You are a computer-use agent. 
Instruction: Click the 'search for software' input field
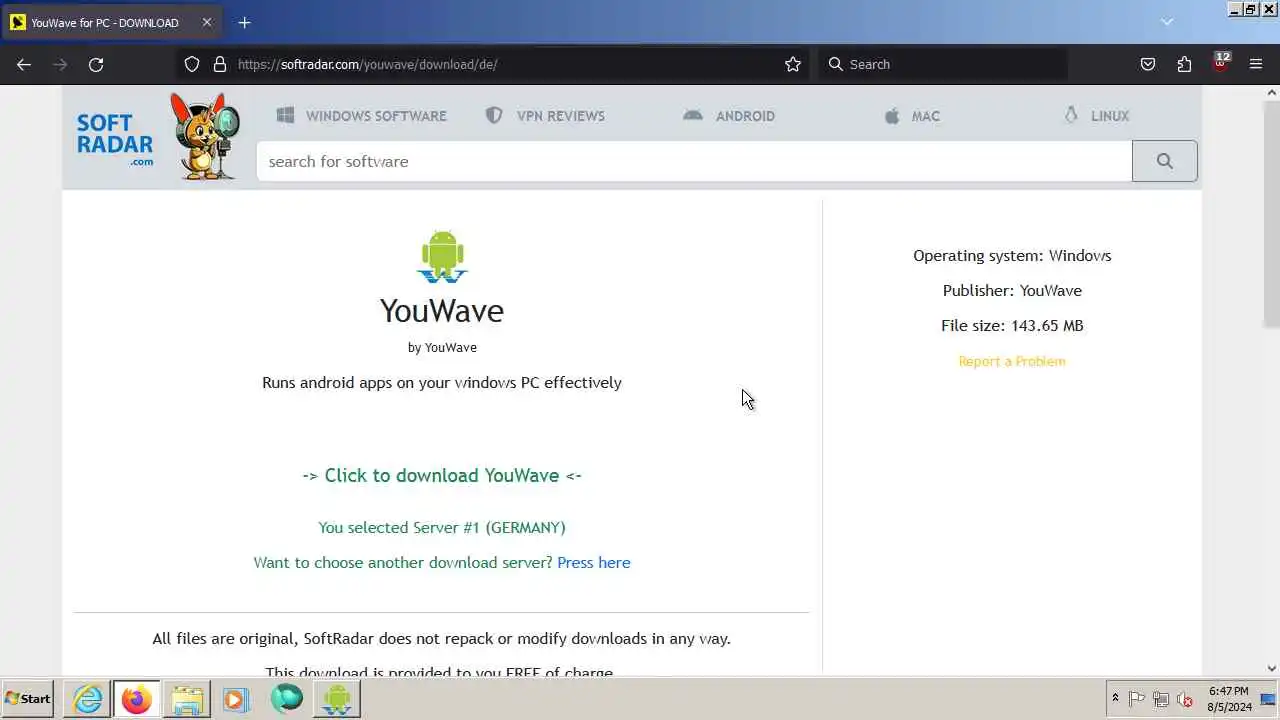coord(694,161)
